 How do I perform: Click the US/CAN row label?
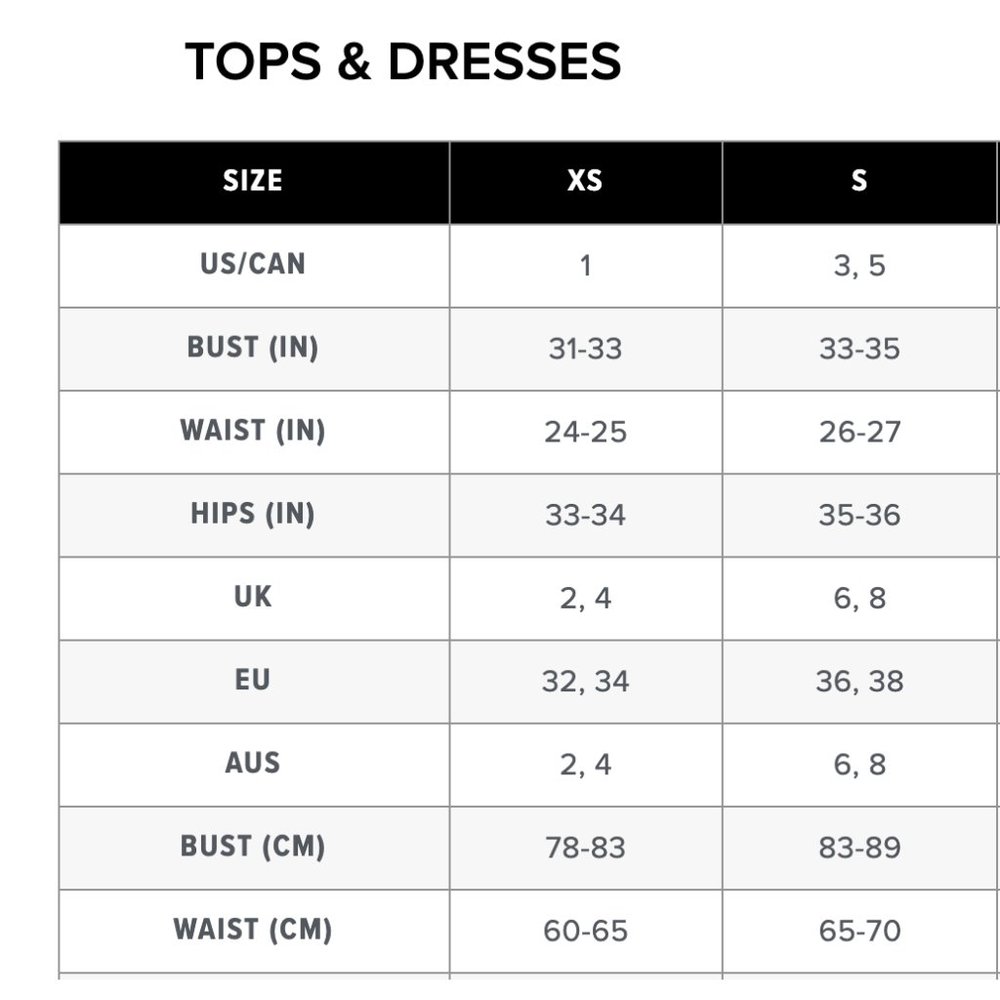coord(253,264)
